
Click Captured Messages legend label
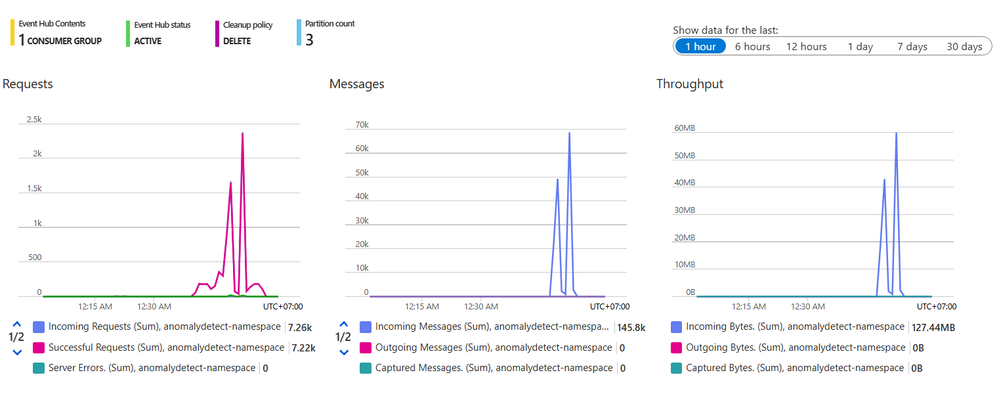pos(494,368)
